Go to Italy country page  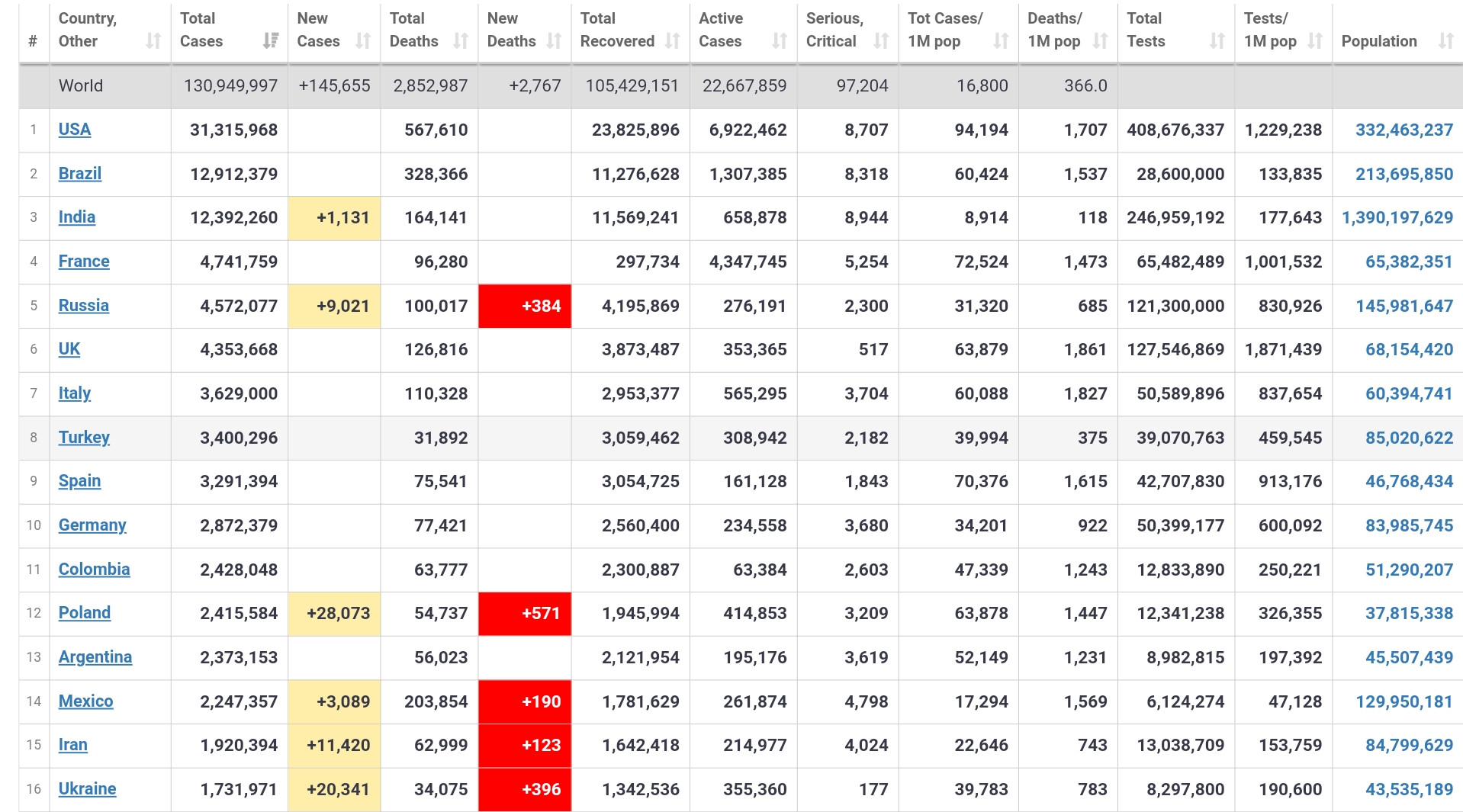[75, 393]
